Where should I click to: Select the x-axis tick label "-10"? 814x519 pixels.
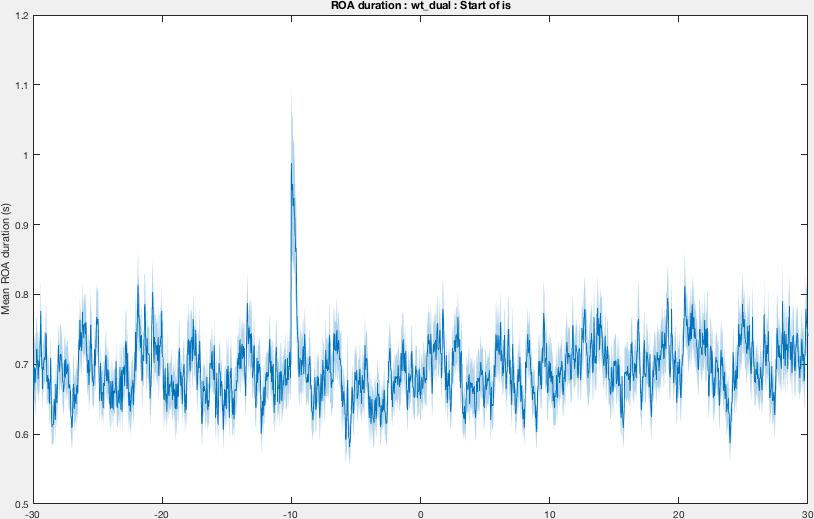pos(291,514)
